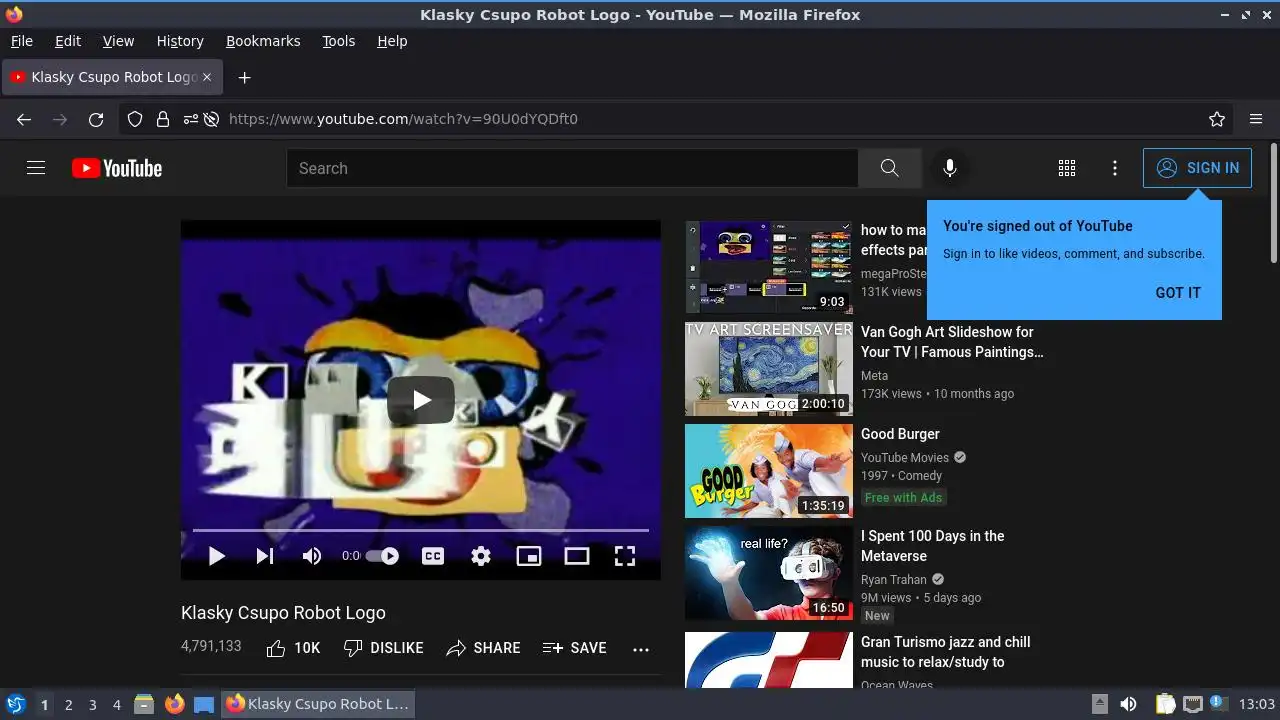Open the 16:50 Metaverse video thumbnail
Screen dimensions: 1280x720
[x=769, y=573]
